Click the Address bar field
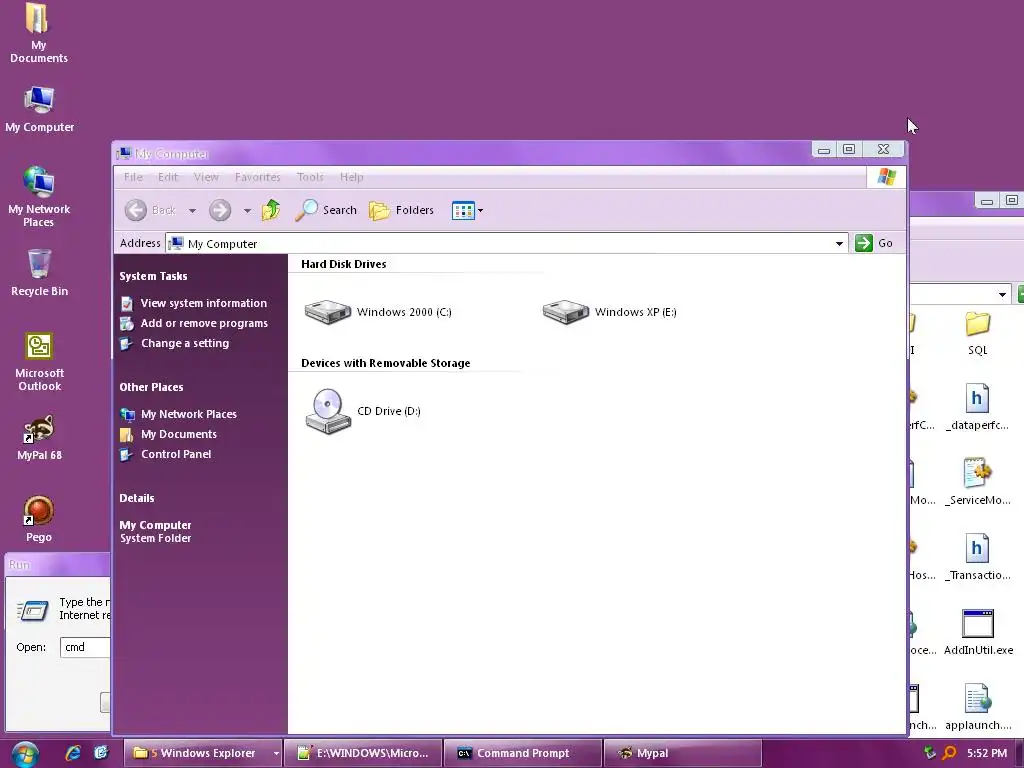The image size is (1024, 768). coord(506,244)
